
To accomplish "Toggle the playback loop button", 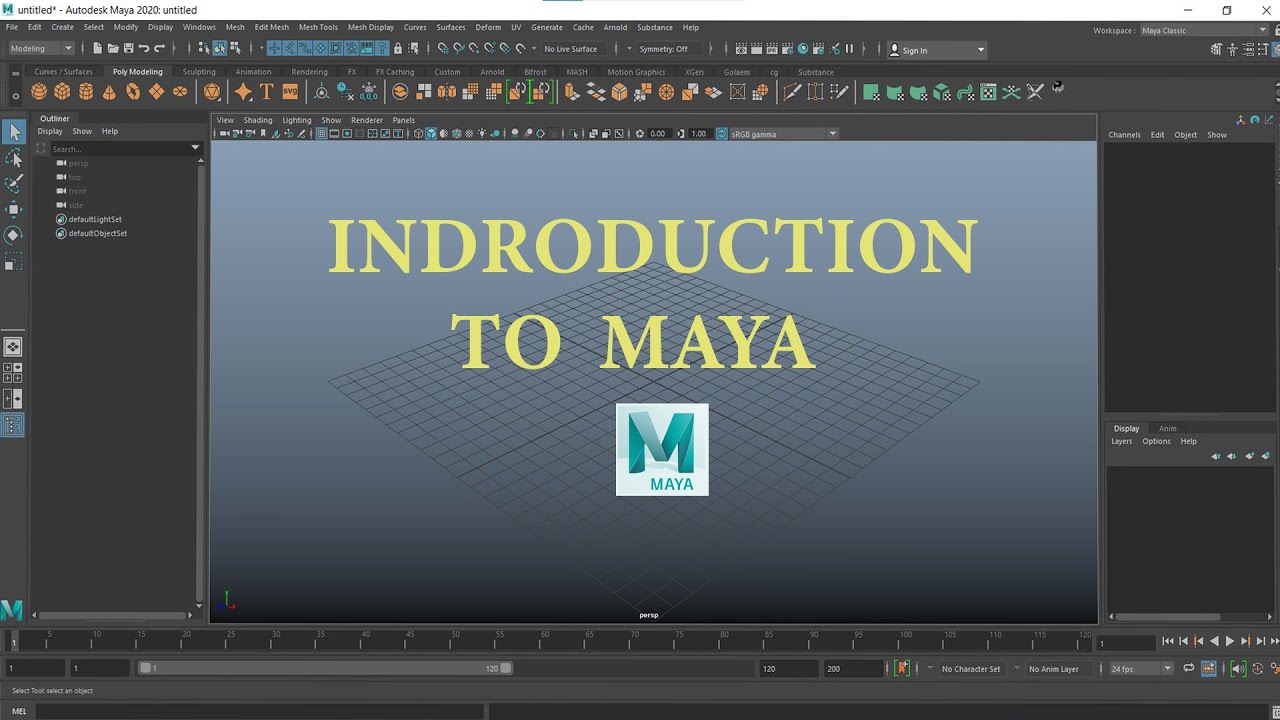I will tap(1189, 668).
